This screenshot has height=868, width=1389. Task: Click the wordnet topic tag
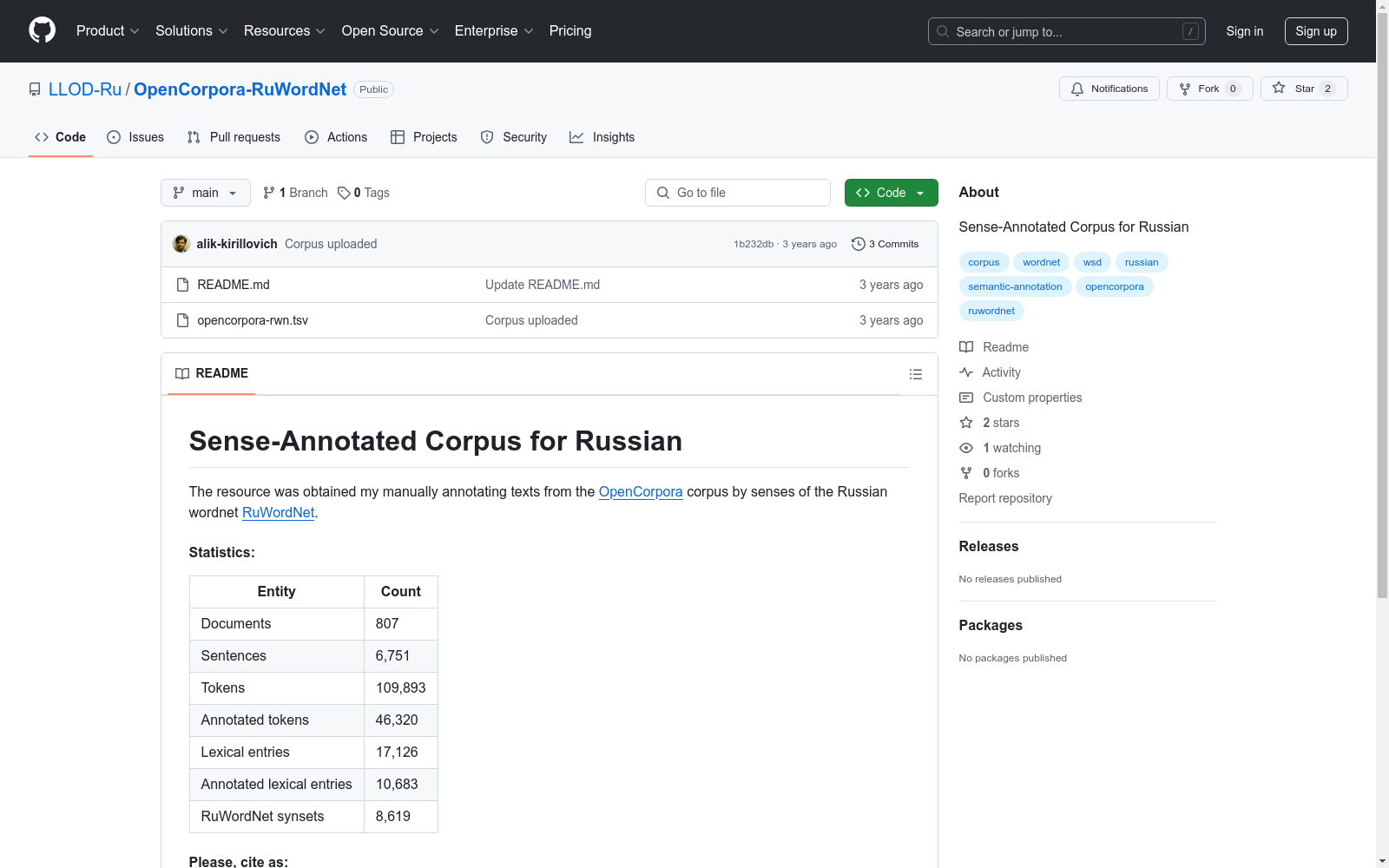point(1041,262)
